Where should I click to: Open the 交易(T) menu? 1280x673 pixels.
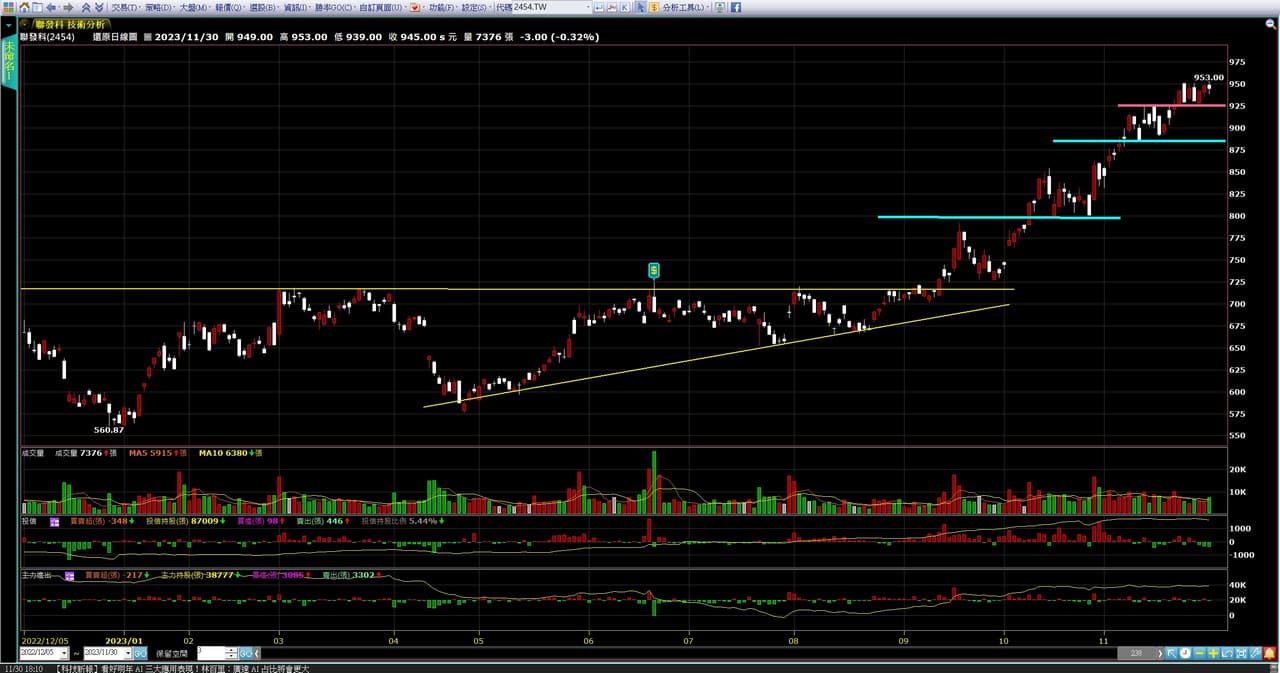pyautogui.click(x=124, y=7)
